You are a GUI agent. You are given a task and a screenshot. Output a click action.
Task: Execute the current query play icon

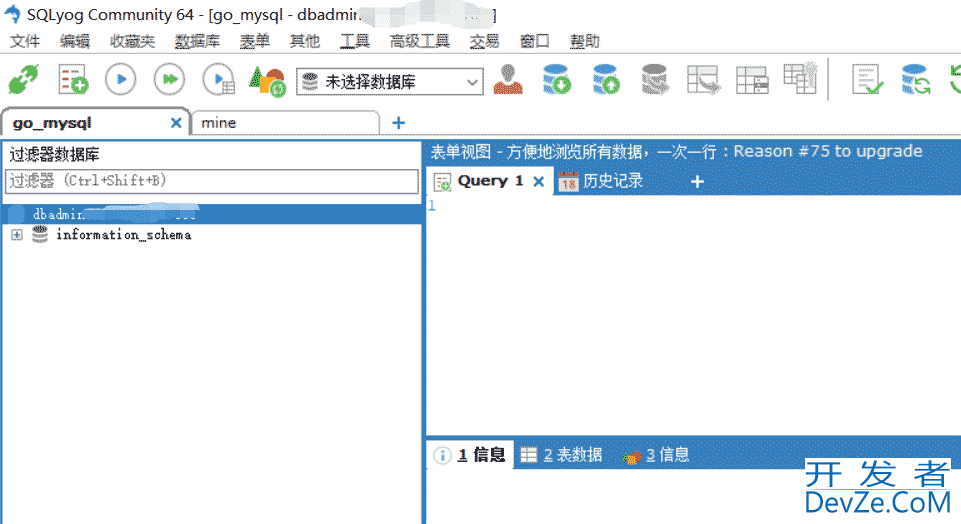pyautogui.click(x=121, y=80)
